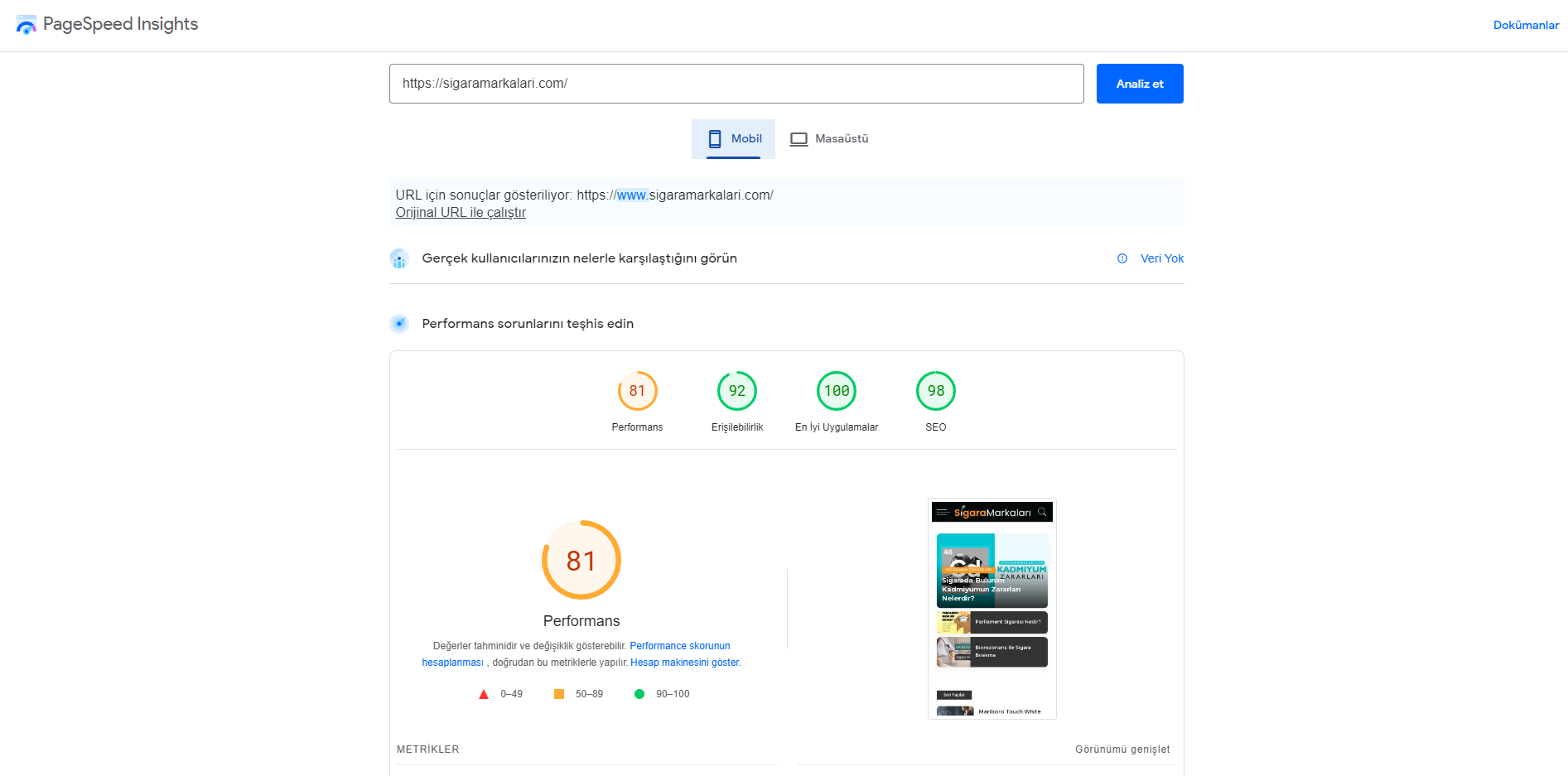Click the 'URL için sonuçlar gösteriliyor' text

[484, 195]
